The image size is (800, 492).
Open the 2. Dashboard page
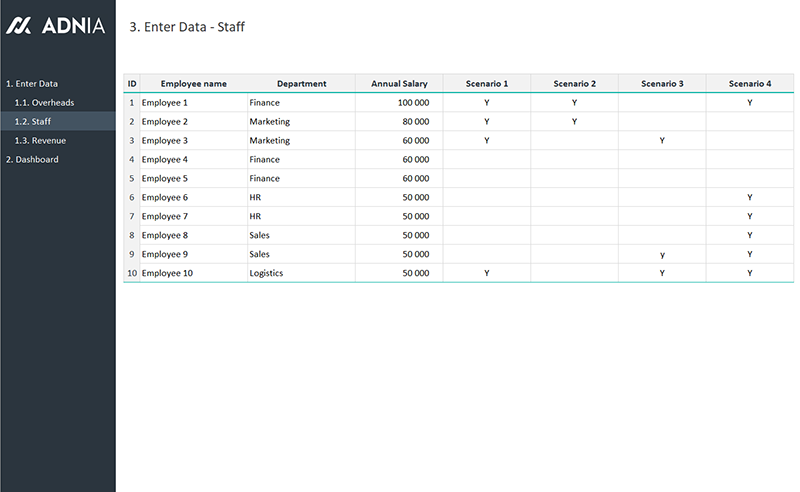(32, 160)
